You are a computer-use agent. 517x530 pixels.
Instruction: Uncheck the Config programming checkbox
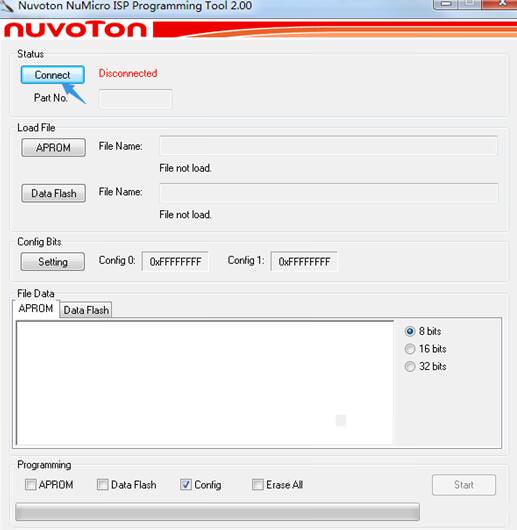(186, 485)
